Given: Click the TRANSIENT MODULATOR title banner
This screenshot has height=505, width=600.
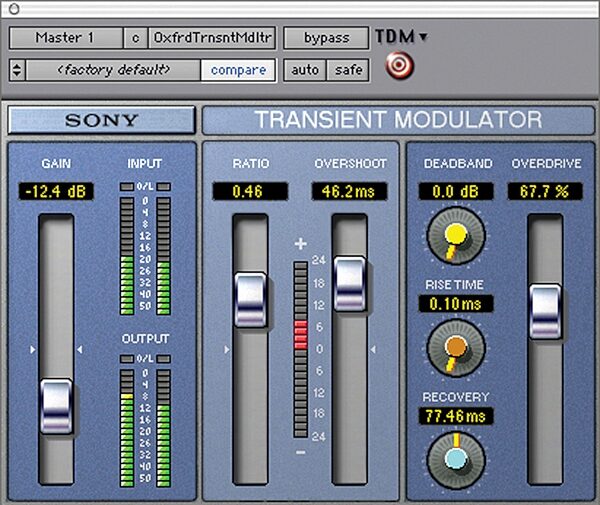Looking at the screenshot, I should [398, 120].
